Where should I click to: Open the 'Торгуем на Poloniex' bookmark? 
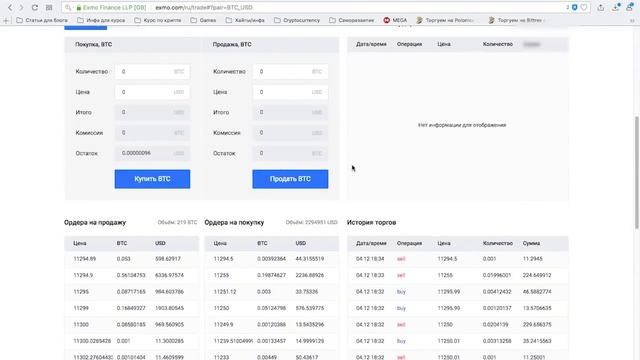(x=445, y=20)
